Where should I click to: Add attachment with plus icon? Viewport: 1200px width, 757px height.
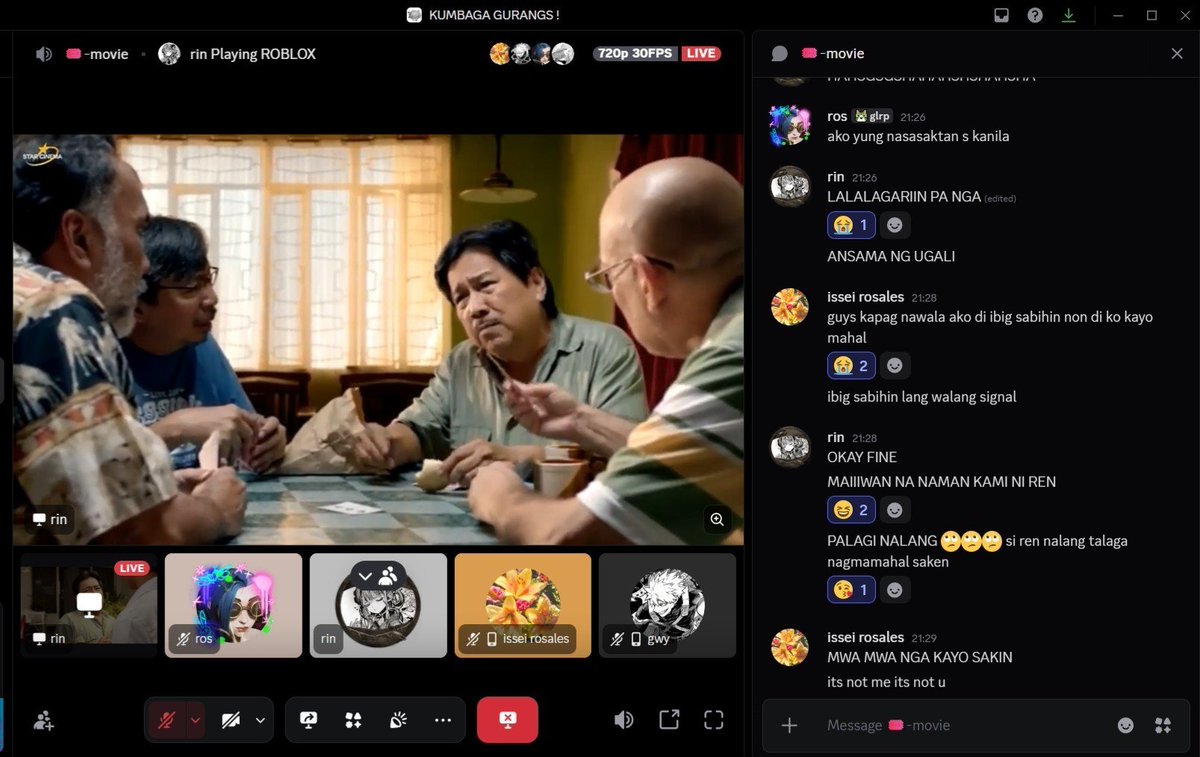tap(789, 725)
